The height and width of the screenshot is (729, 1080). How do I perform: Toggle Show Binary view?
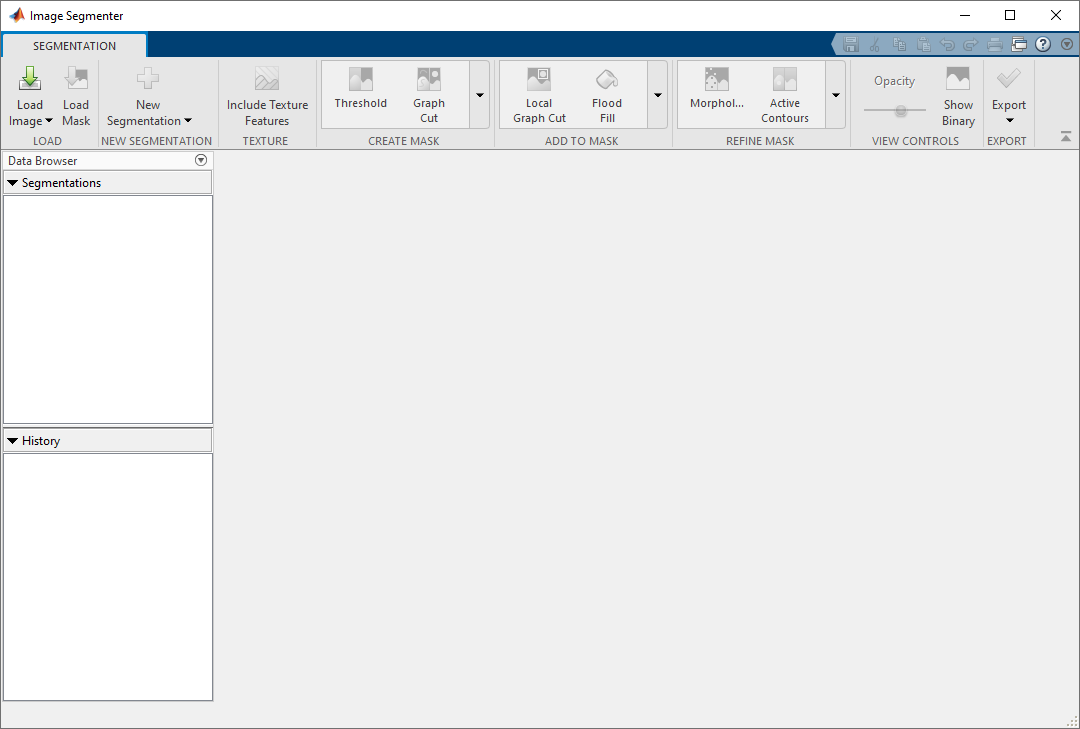tap(958, 97)
